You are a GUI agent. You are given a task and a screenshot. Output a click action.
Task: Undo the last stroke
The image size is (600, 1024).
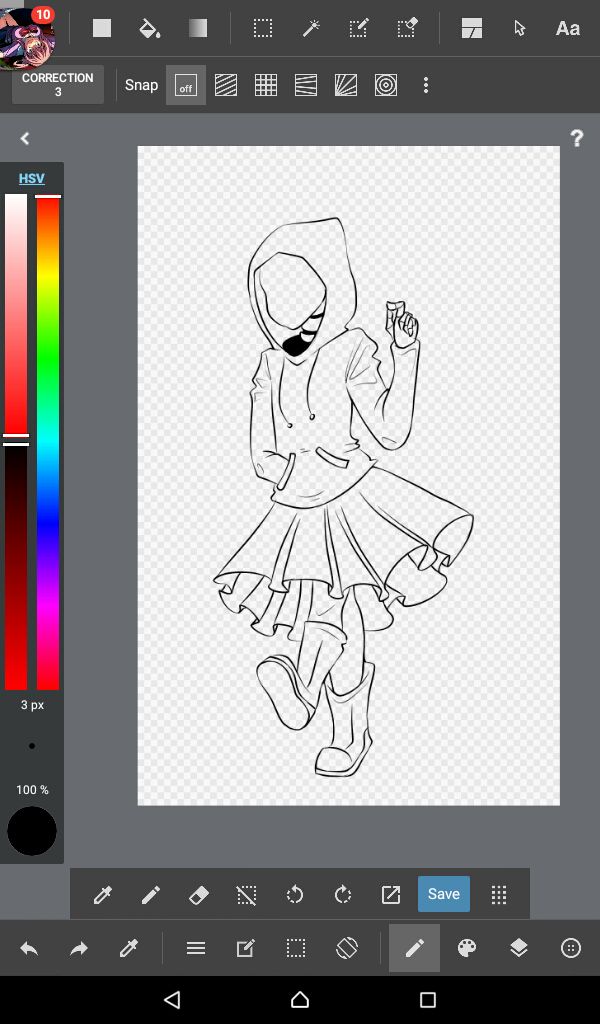pos(29,948)
